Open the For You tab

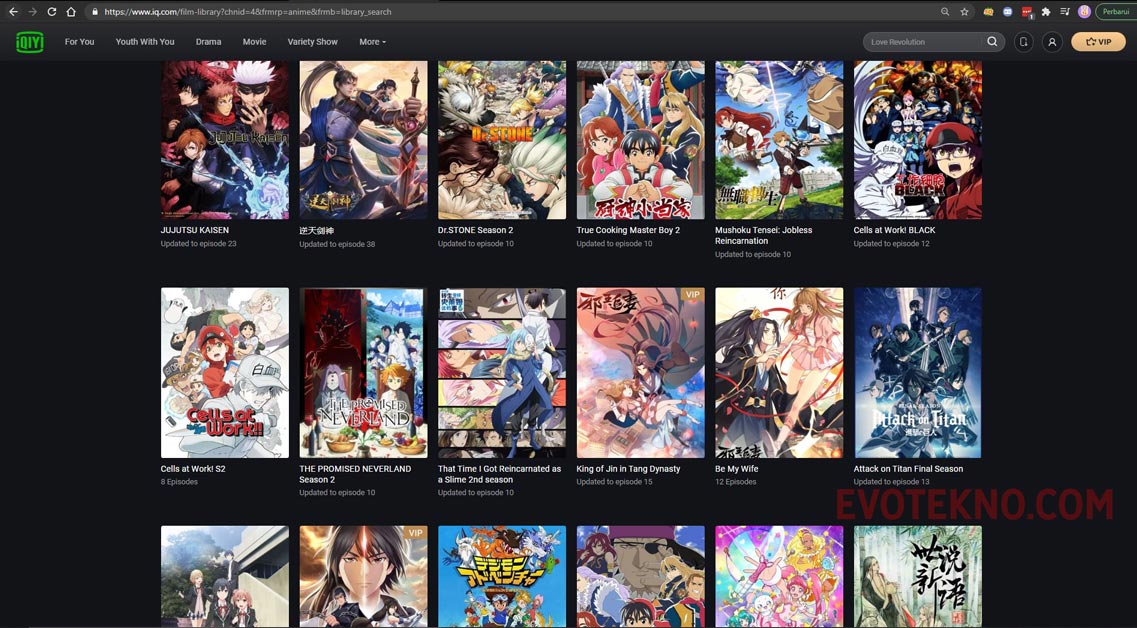pos(80,42)
